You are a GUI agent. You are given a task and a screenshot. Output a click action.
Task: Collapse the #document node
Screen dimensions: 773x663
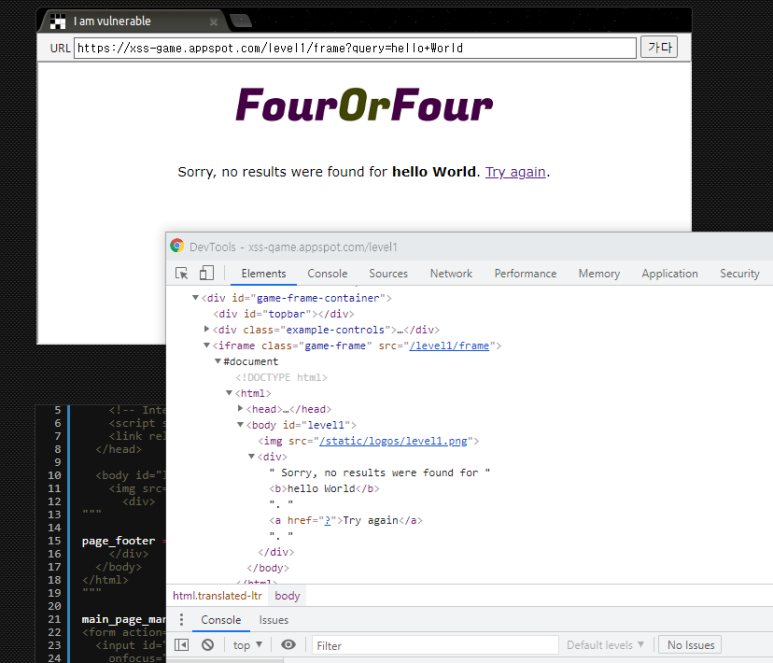coord(217,361)
